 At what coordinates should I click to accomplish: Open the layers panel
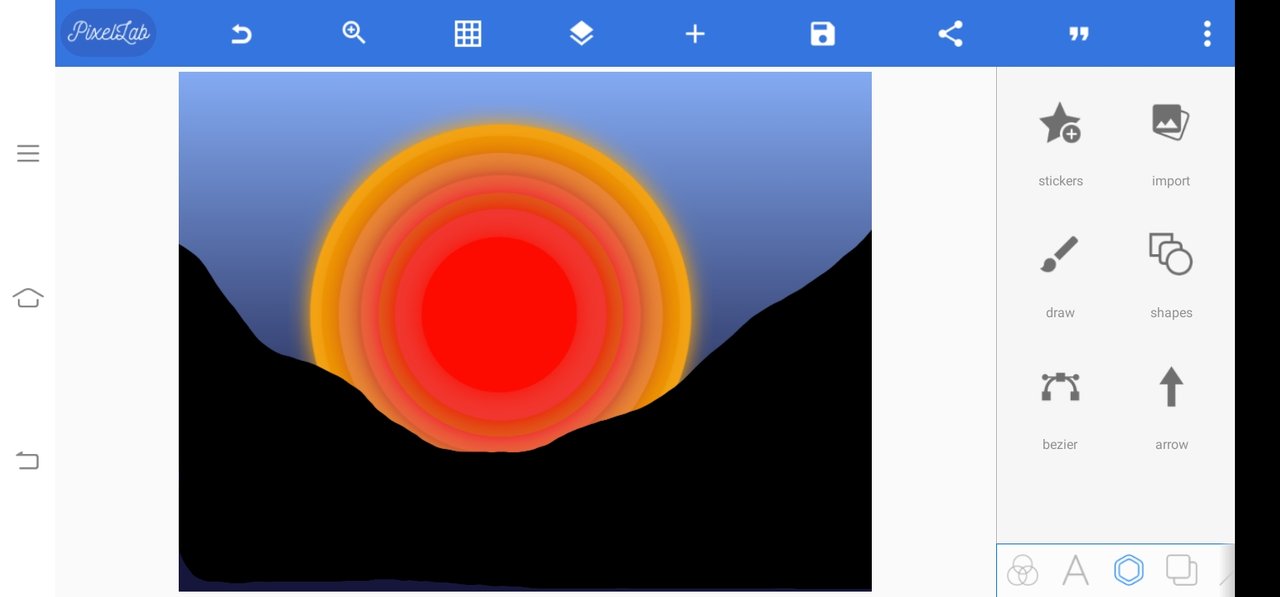581,33
